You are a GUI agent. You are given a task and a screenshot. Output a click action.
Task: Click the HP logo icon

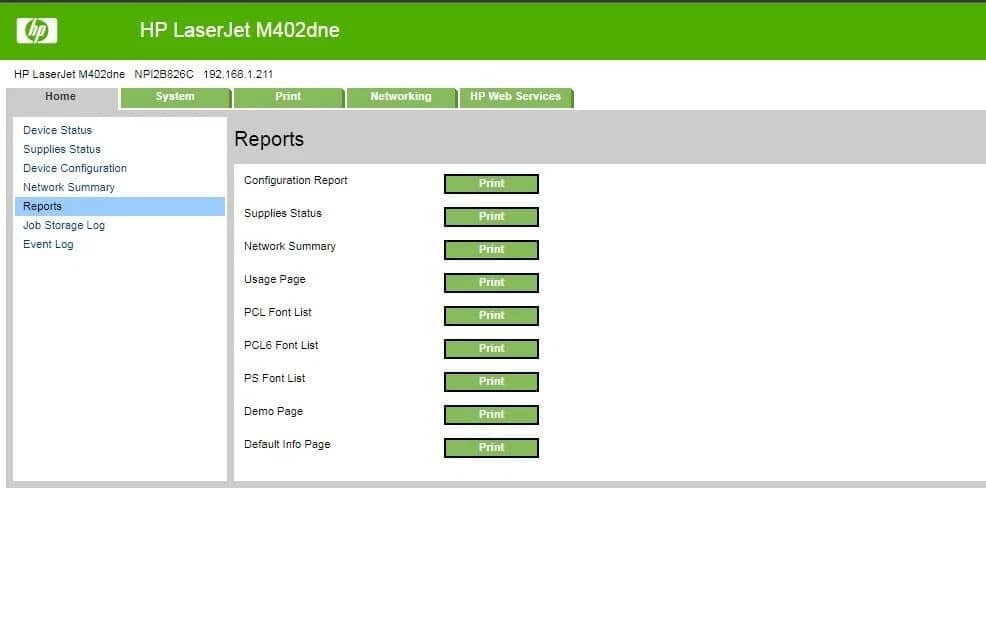tap(36, 30)
